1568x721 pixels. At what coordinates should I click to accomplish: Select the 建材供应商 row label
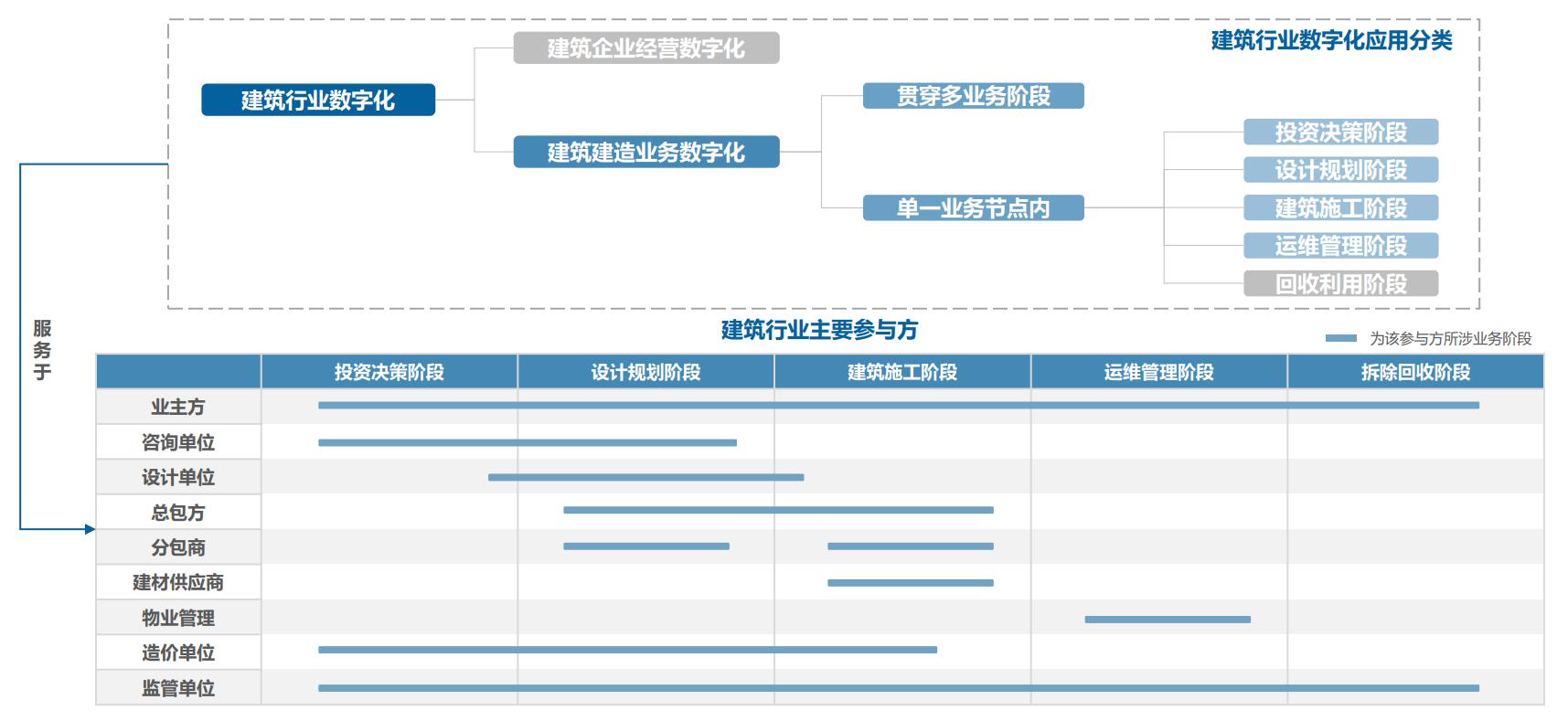pos(178,582)
